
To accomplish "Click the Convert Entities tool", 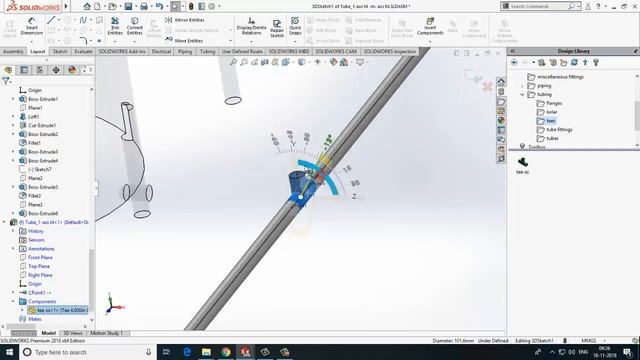I will point(135,26).
